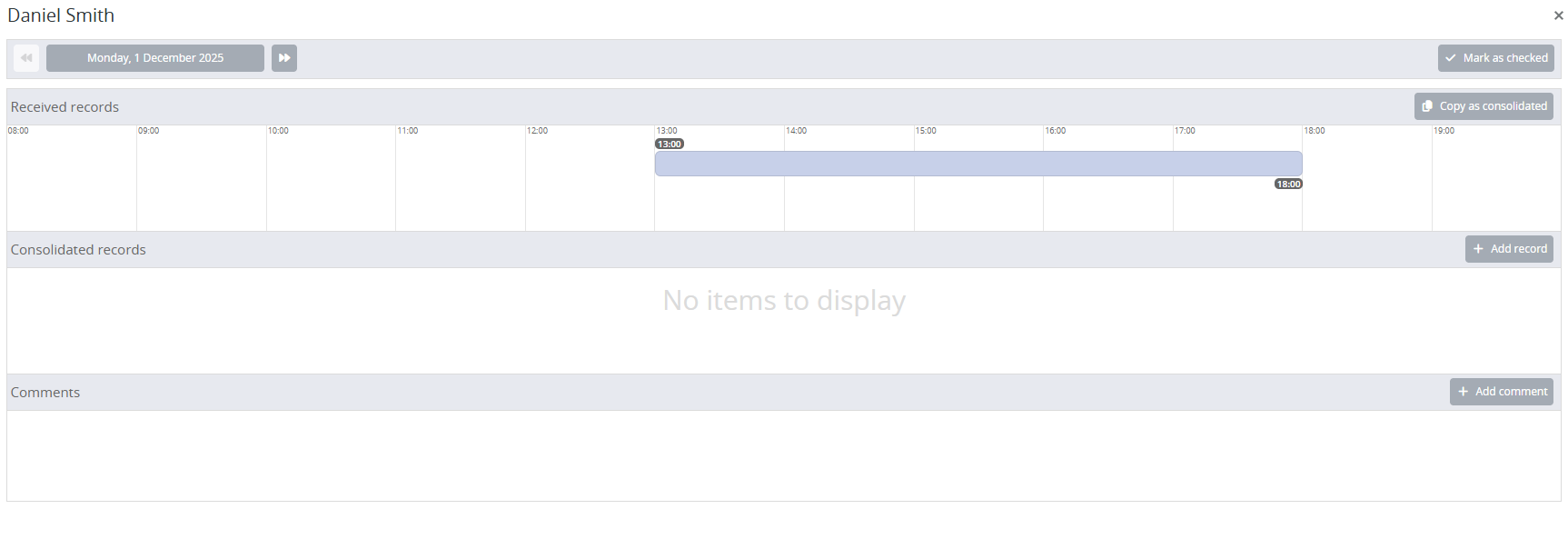Click the 10:00 hour label on timeline
This screenshot has width=1568, height=539.
[x=278, y=131]
